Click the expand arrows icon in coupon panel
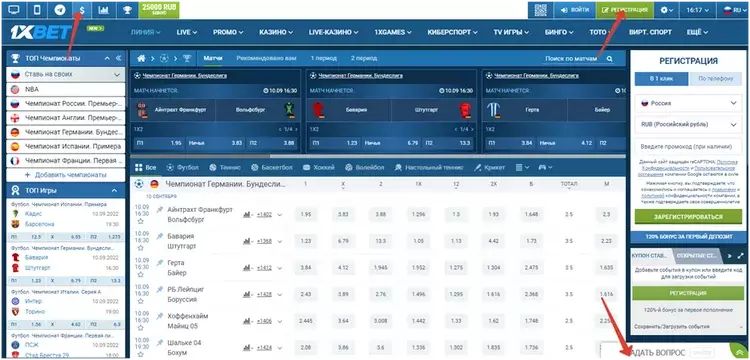The image size is (750, 360). [741, 256]
